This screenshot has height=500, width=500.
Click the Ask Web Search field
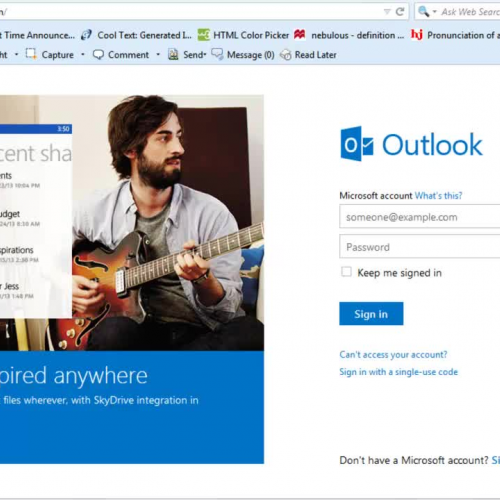[x=470, y=12]
